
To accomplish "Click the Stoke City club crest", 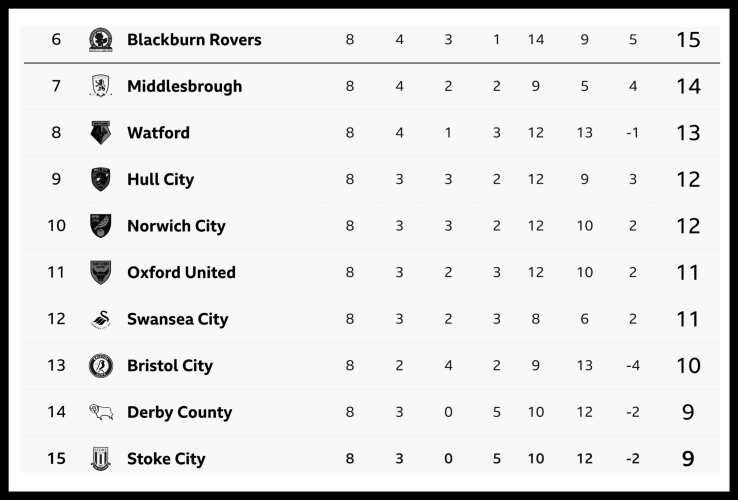I will (x=100, y=459).
